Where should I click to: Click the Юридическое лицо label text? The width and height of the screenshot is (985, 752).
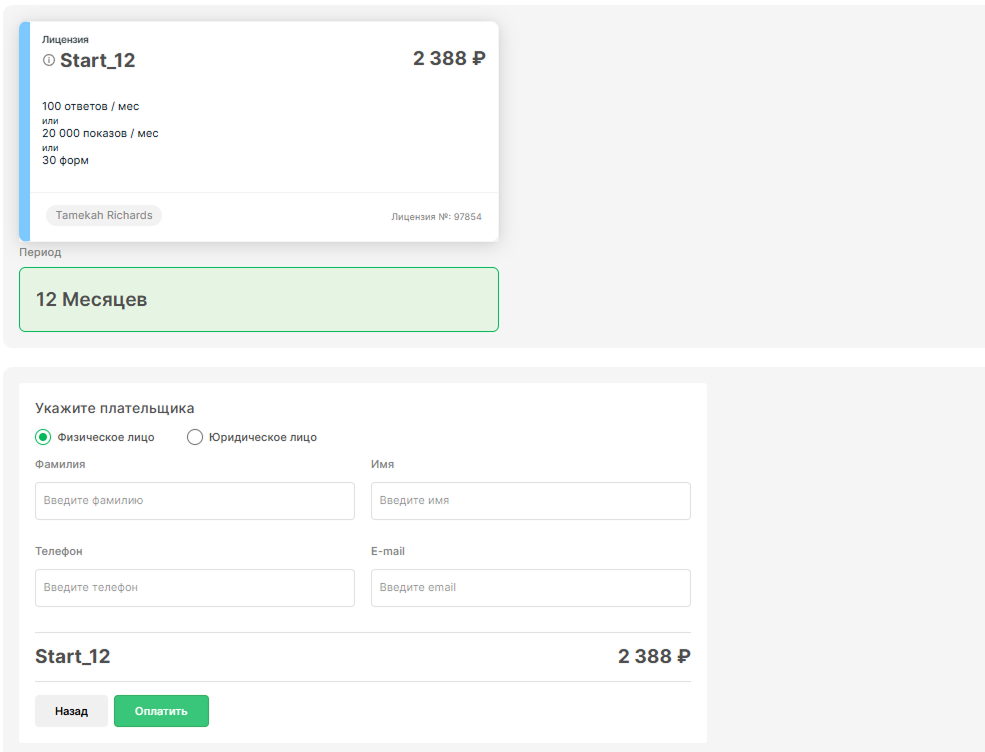click(x=263, y=437)
